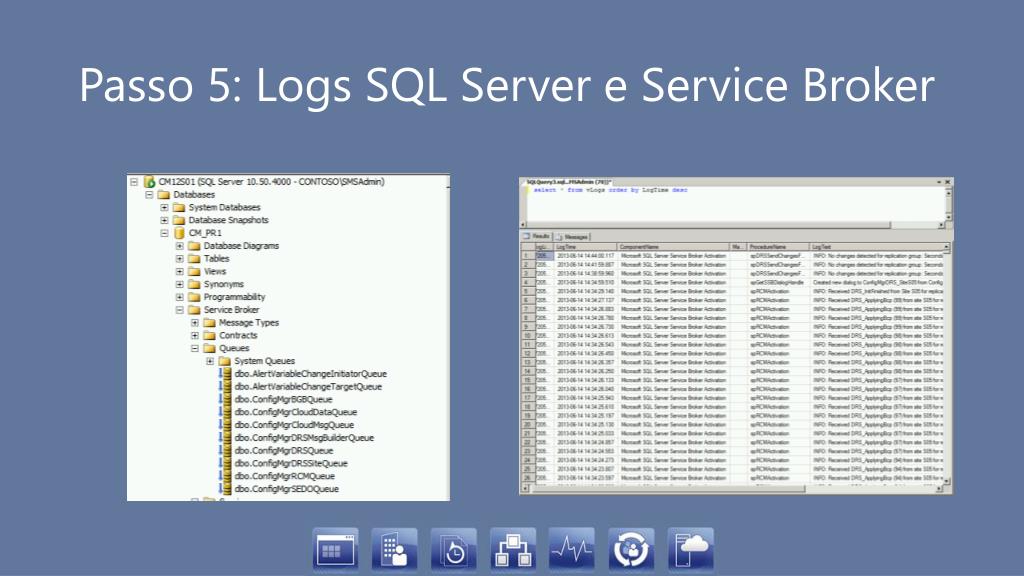Close the SQLQuery3 query tab
Screen dimensions: 1024x576
click(948, 182)
